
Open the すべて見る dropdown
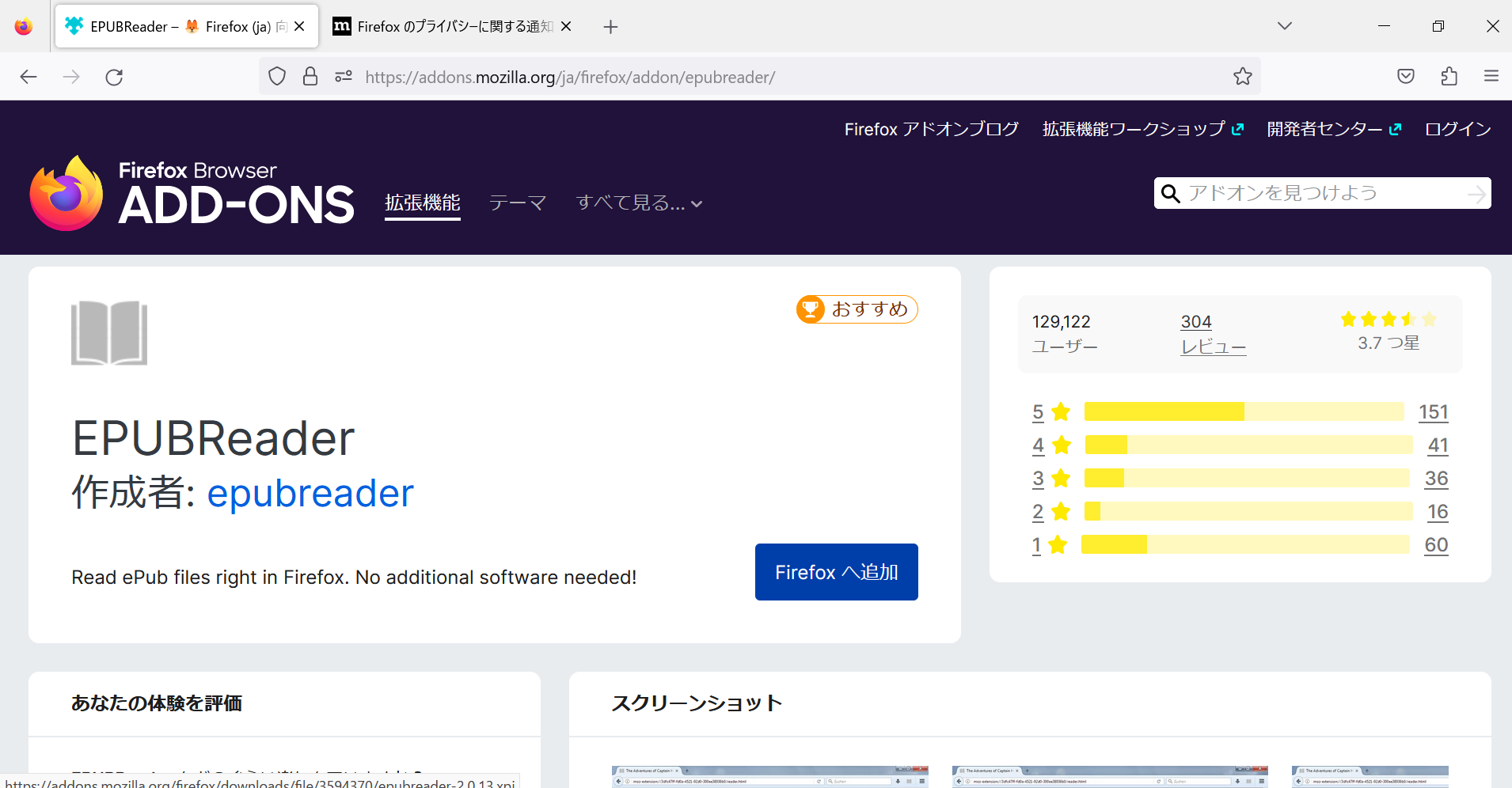point(638,203)
